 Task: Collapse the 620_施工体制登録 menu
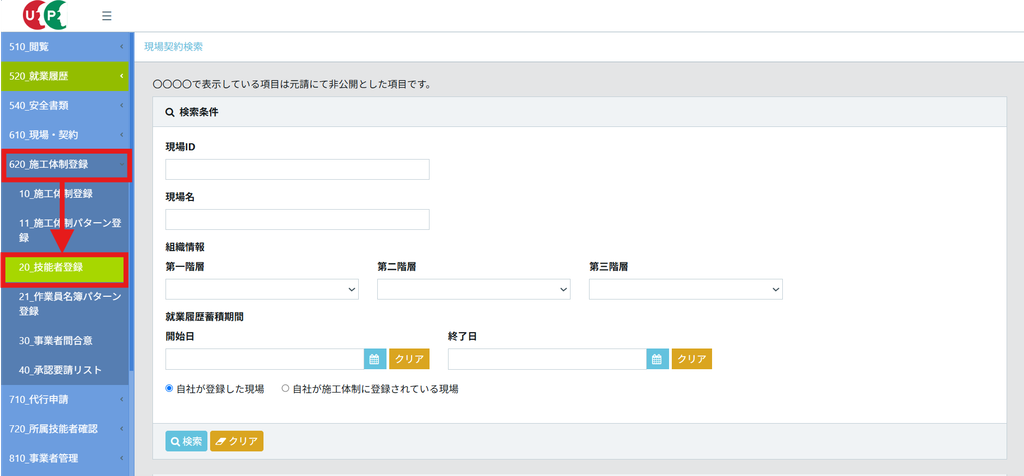67,165
